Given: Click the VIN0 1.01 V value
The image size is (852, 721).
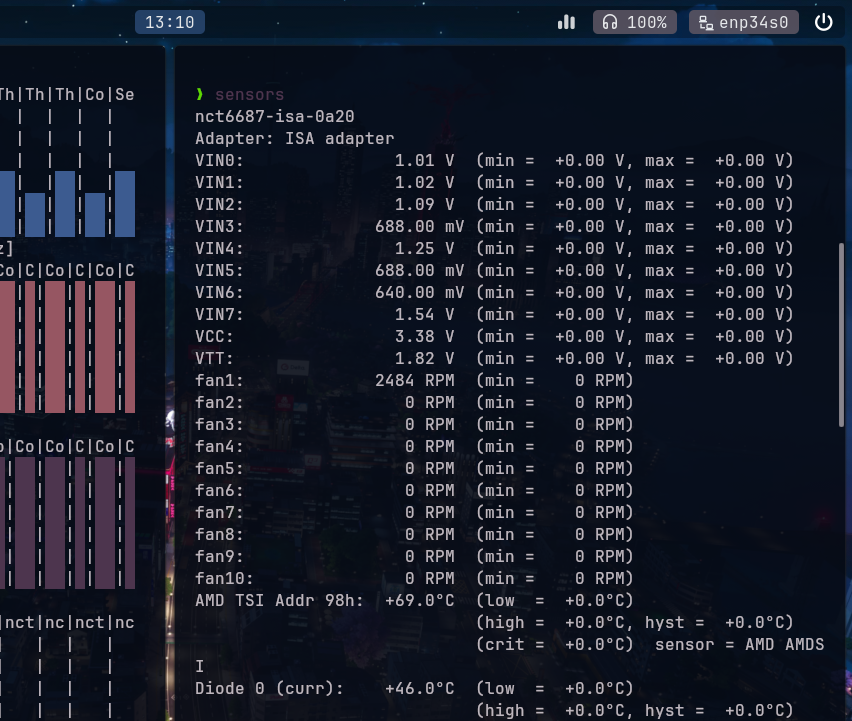Looking at the screenshot, I should point(424,160).
